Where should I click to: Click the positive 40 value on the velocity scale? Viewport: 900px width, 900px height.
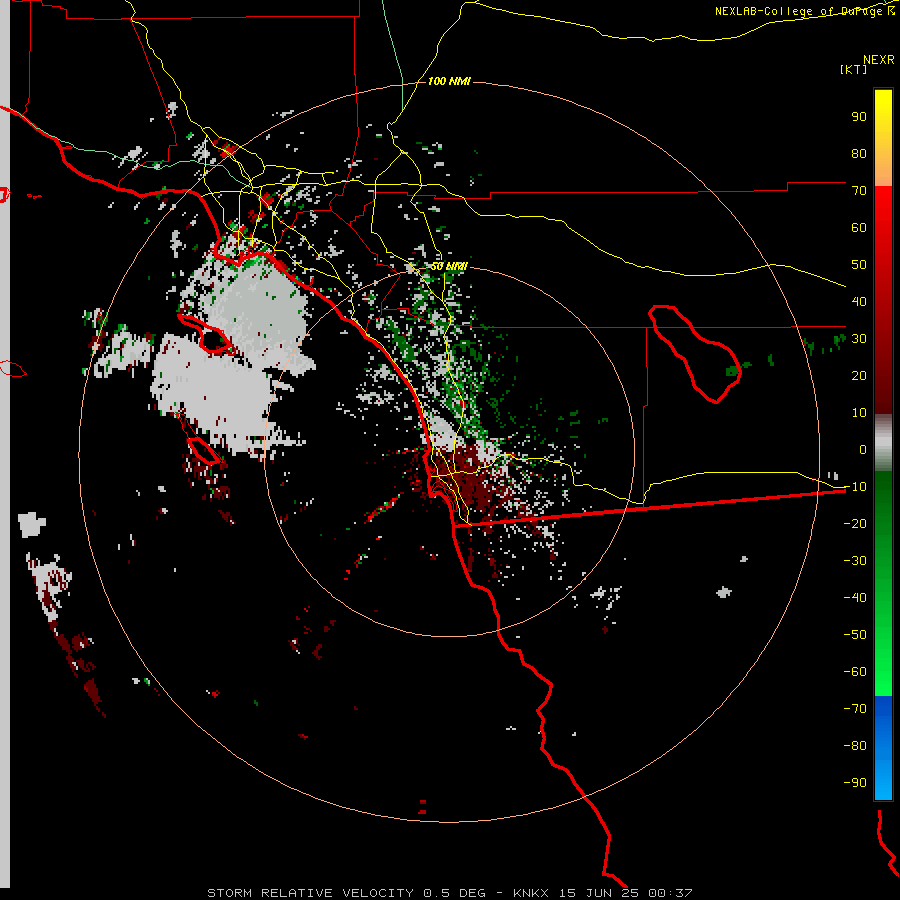pos(859,302)
